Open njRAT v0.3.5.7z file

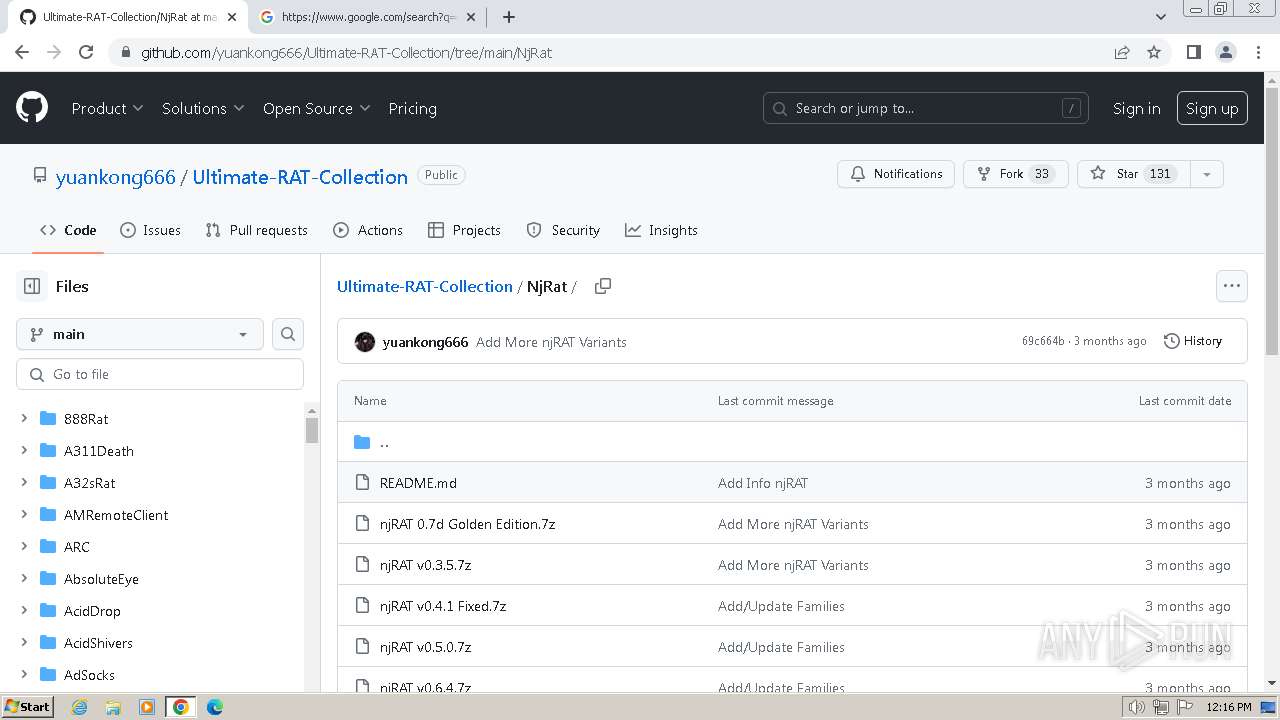pyautogui.click(x=425, y=565)
